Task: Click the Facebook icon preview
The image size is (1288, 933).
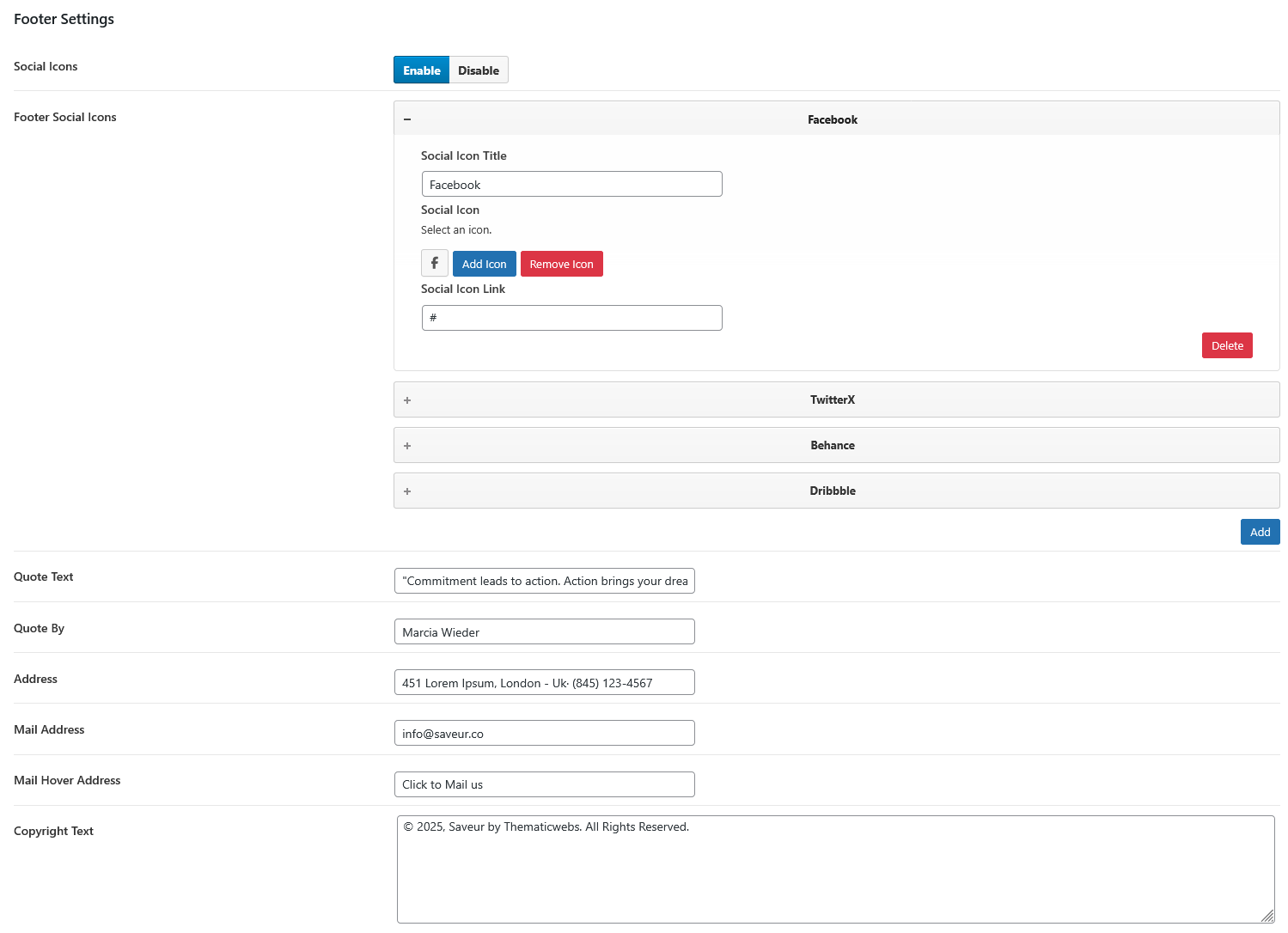Action: tap(435, 264)
